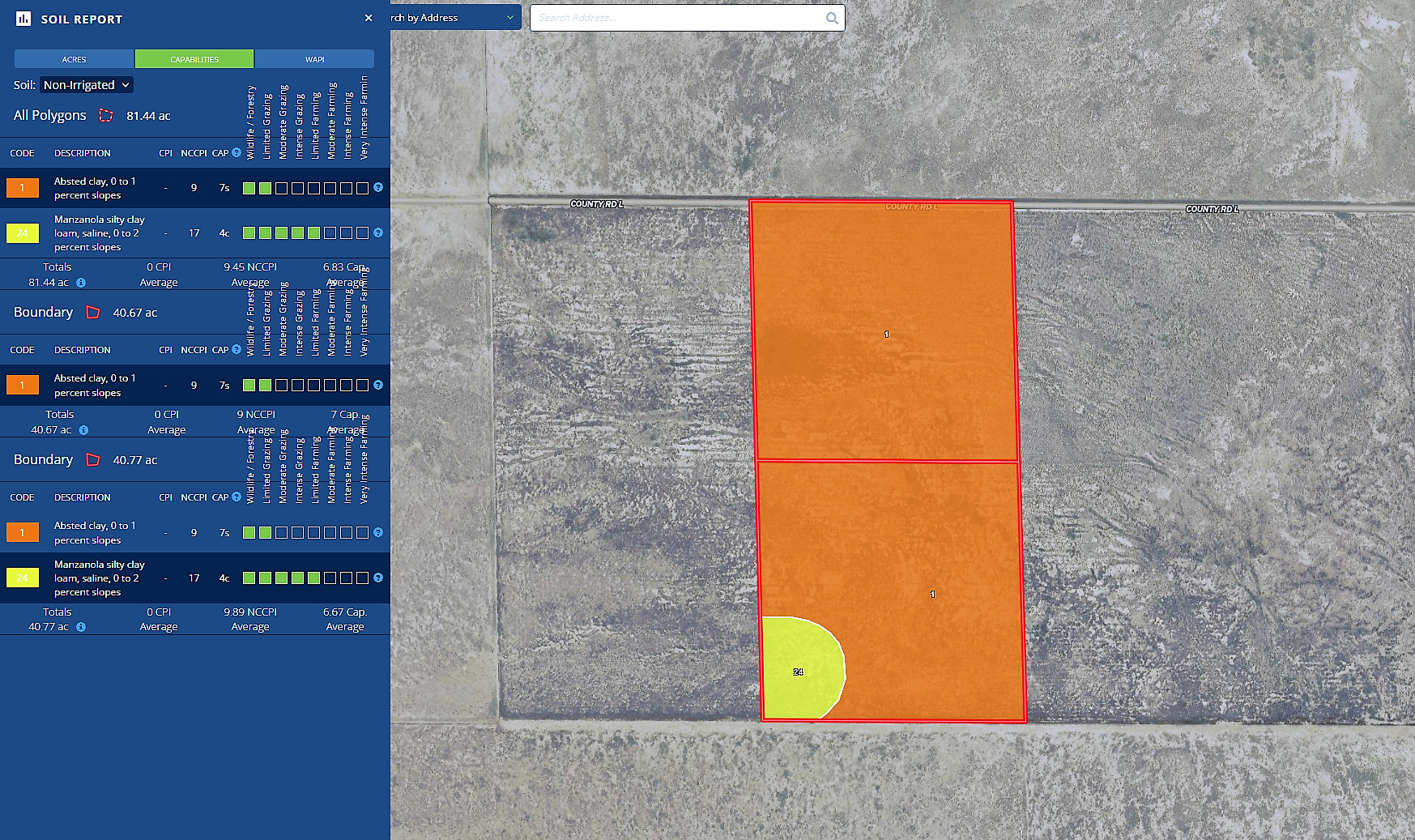
Task: Click the 6.67 Cap. Average total
Action: point(345,620)
